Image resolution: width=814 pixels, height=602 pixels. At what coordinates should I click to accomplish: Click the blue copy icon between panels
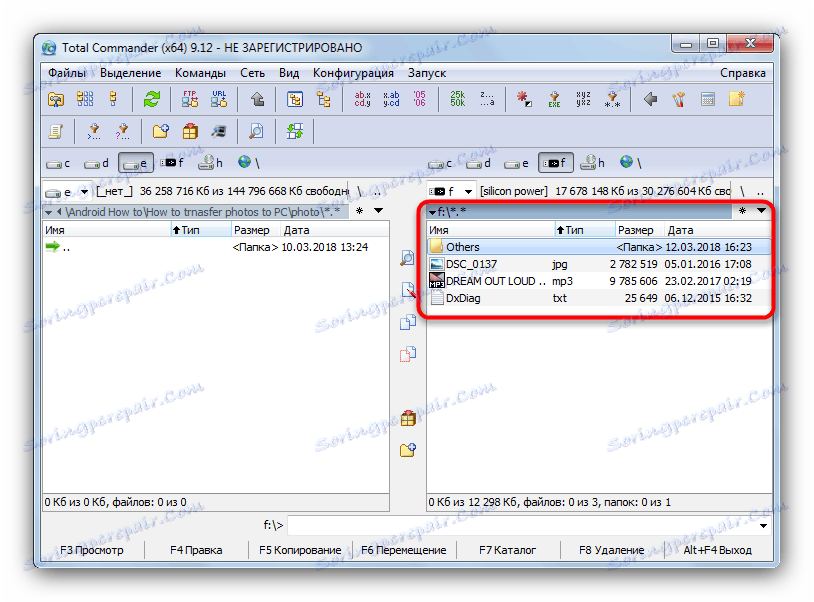pyautogui.click(x=408, y=322)
